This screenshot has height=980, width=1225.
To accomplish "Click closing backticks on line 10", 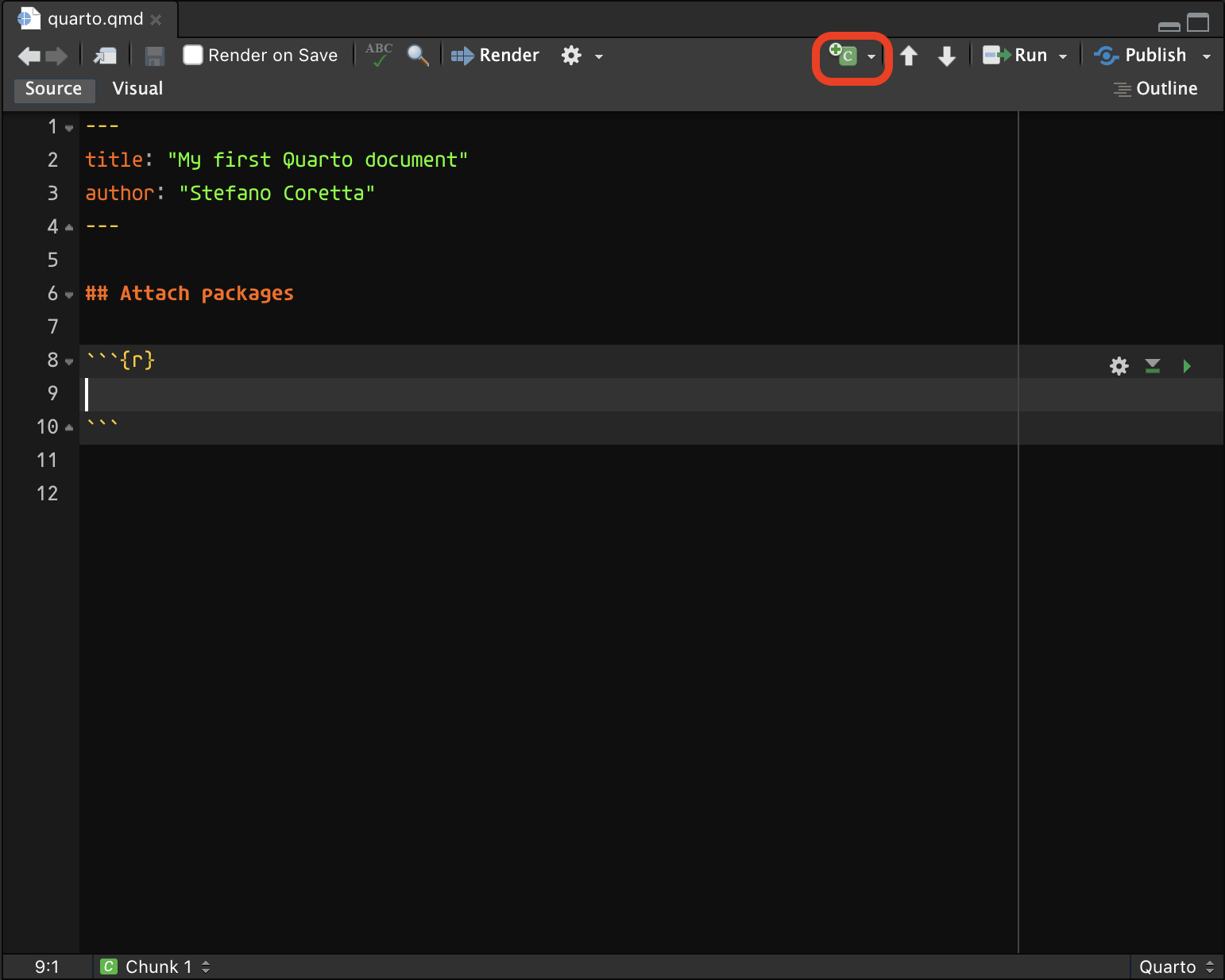I will [102, 424].
